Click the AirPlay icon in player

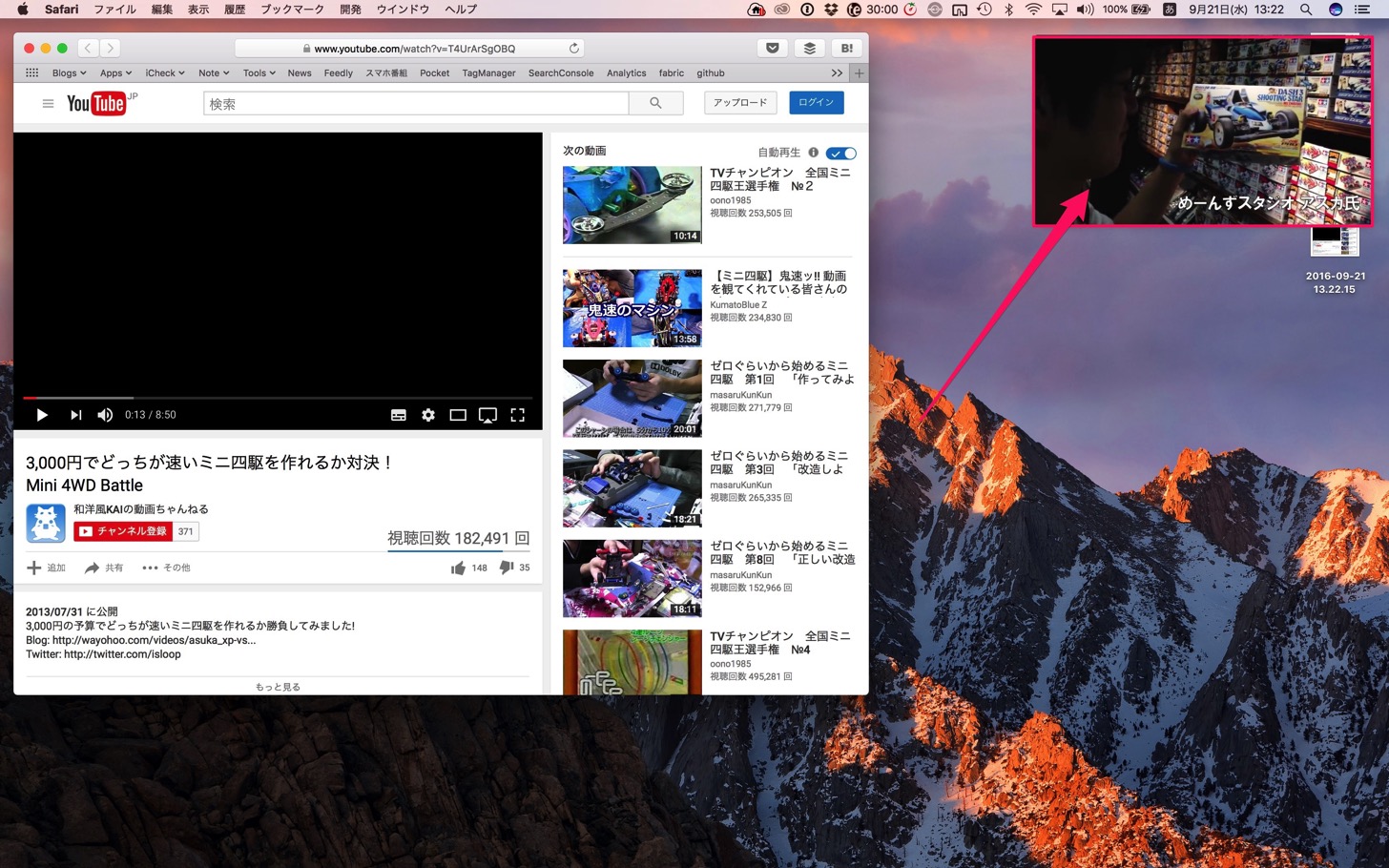pos(487,415)
